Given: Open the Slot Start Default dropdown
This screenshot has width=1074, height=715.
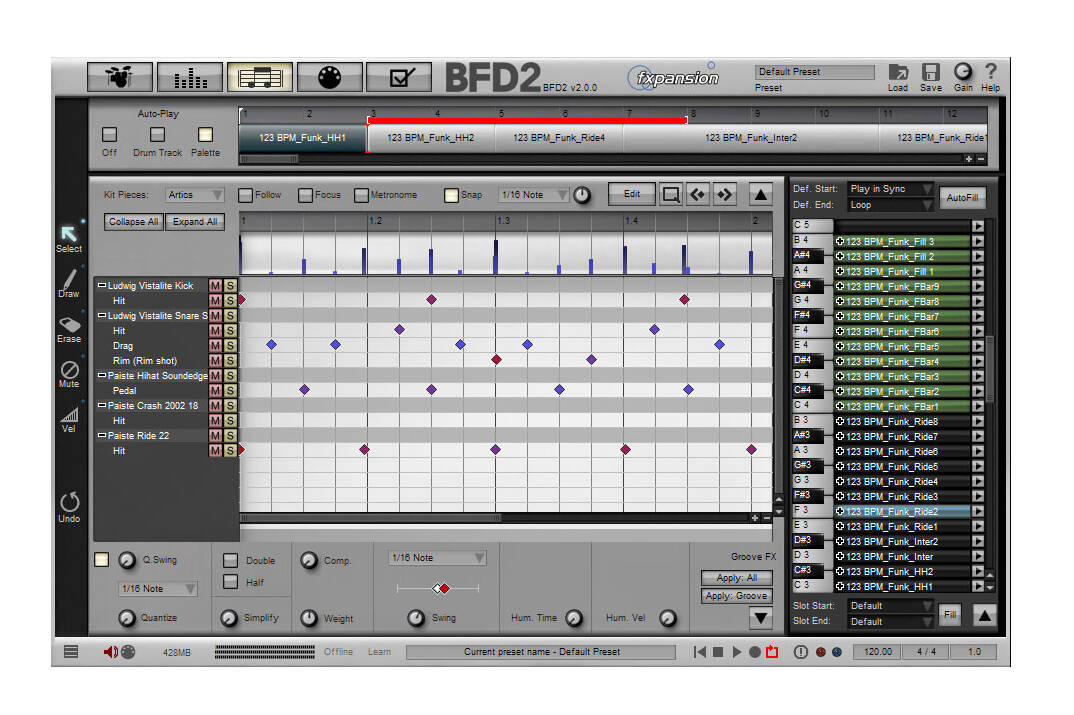Looking at the screenshot, I should [890, 605].
